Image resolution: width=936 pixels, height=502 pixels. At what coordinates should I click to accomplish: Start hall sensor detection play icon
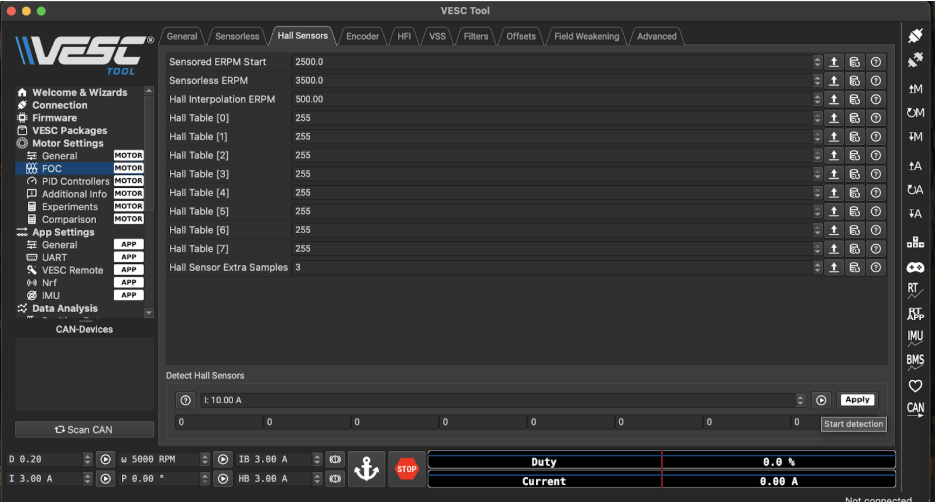(821, 401)
